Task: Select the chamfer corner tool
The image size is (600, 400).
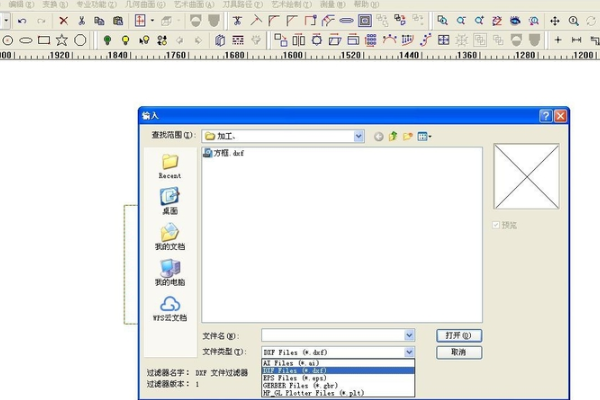Action: [292, 20]
